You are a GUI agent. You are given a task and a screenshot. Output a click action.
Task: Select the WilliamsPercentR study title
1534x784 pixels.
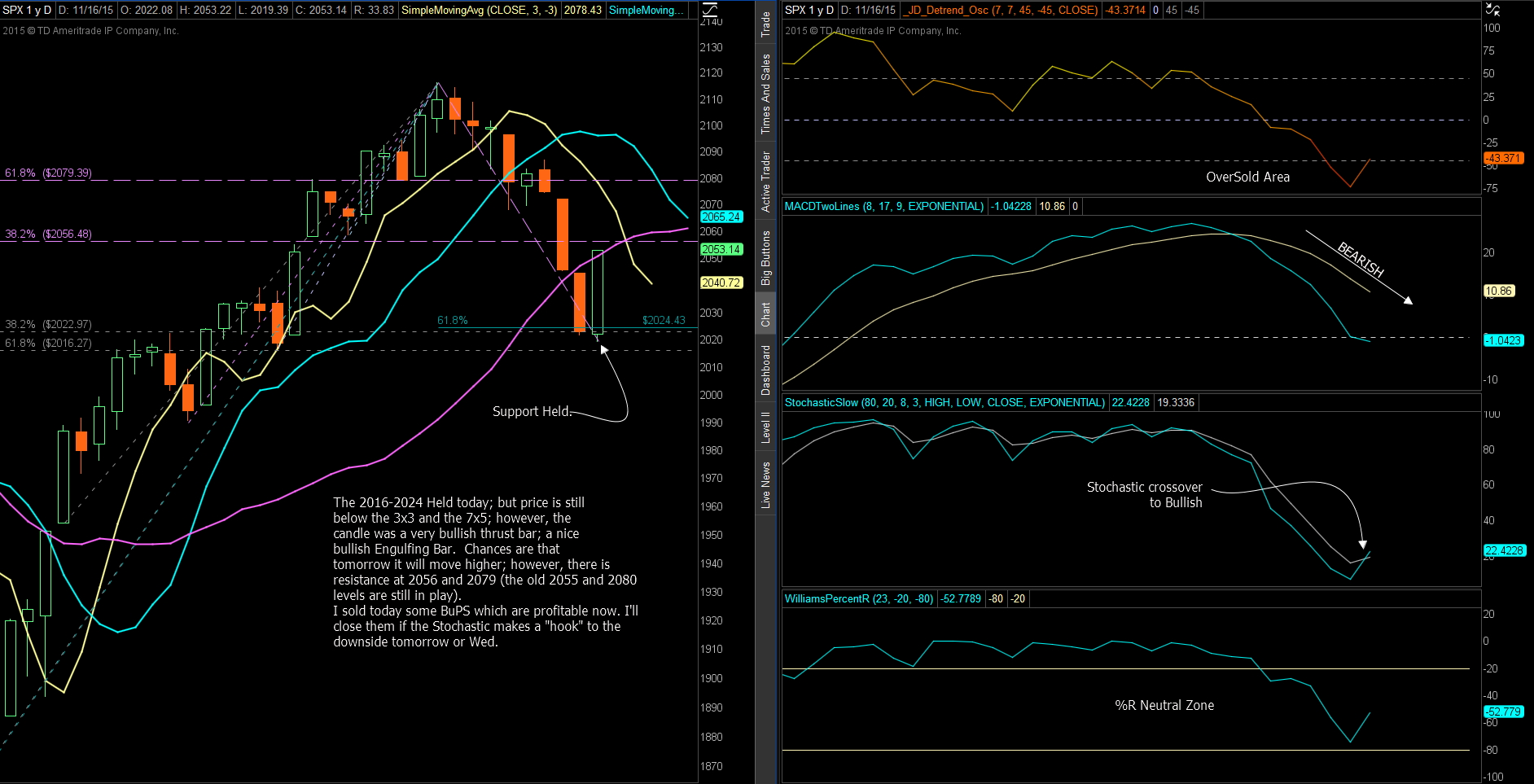(858, 599)
